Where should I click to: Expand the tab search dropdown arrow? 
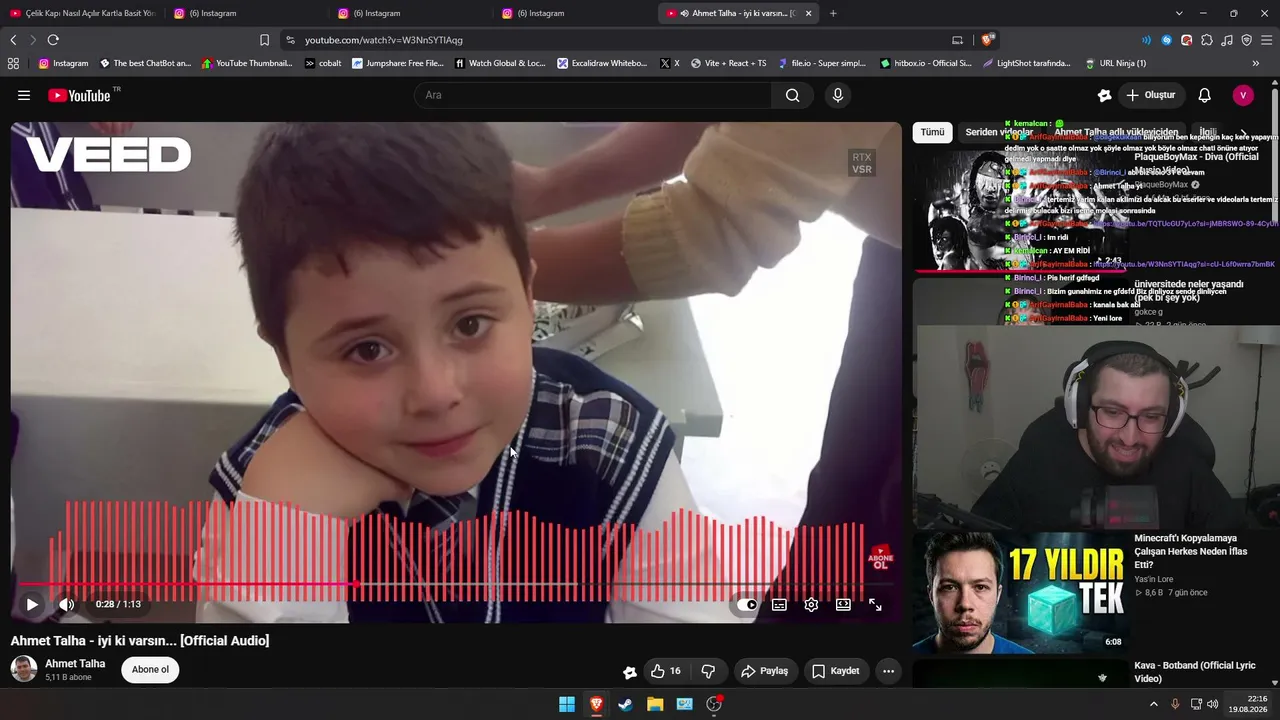click(x=1179, y=13)
